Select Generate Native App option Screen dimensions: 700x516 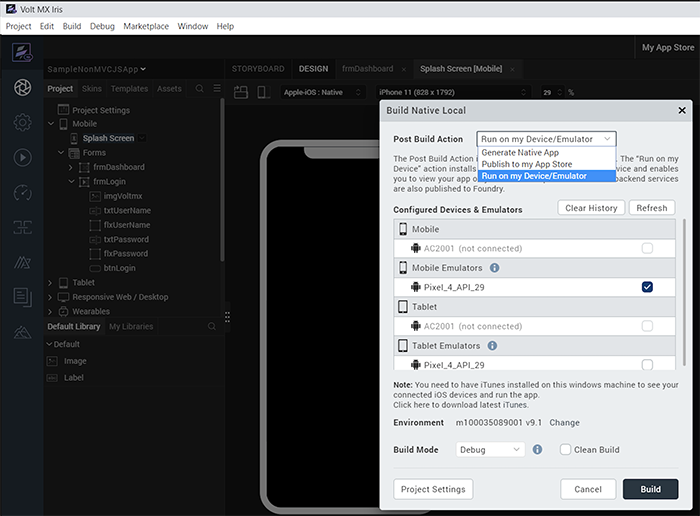tap(519, 153)
